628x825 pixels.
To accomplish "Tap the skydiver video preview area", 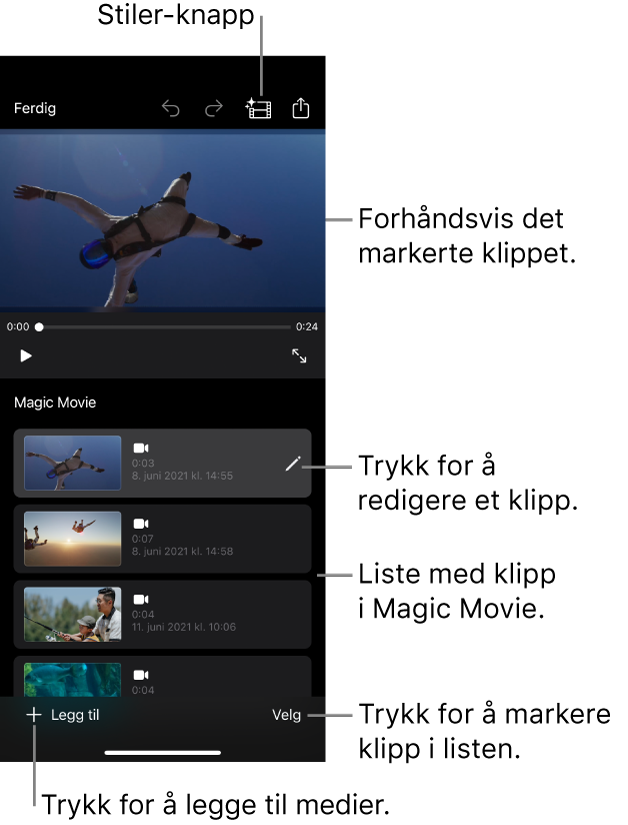I will tap(163, 218).
